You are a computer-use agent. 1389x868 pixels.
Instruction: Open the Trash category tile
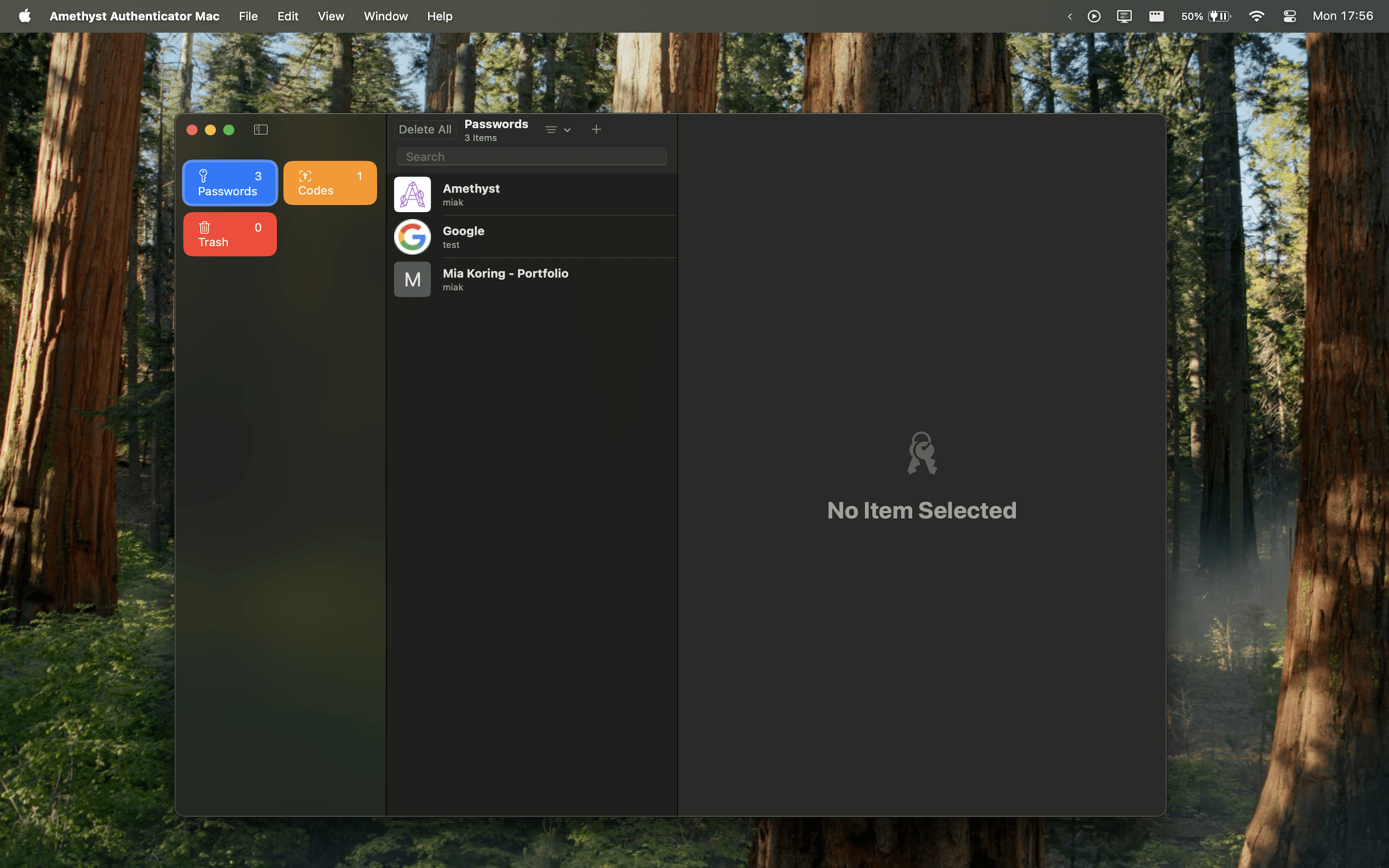pyautogui.click(x=230, y=234)
